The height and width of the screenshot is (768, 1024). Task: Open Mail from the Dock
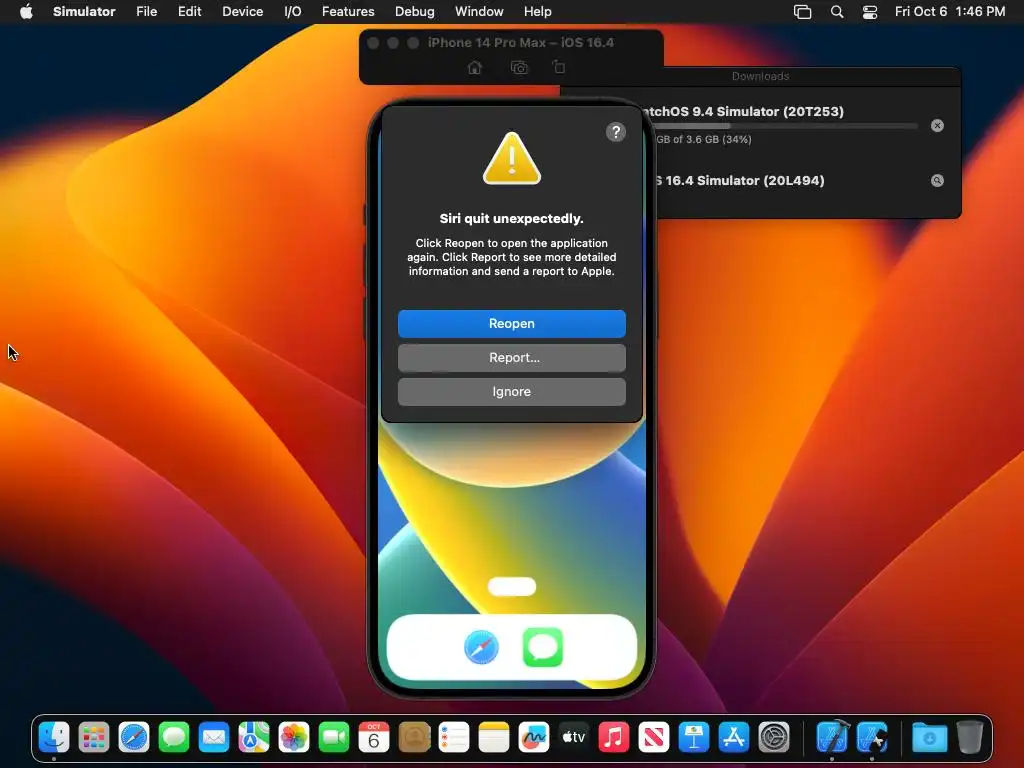pyautogui.click(x=214, y=737)
